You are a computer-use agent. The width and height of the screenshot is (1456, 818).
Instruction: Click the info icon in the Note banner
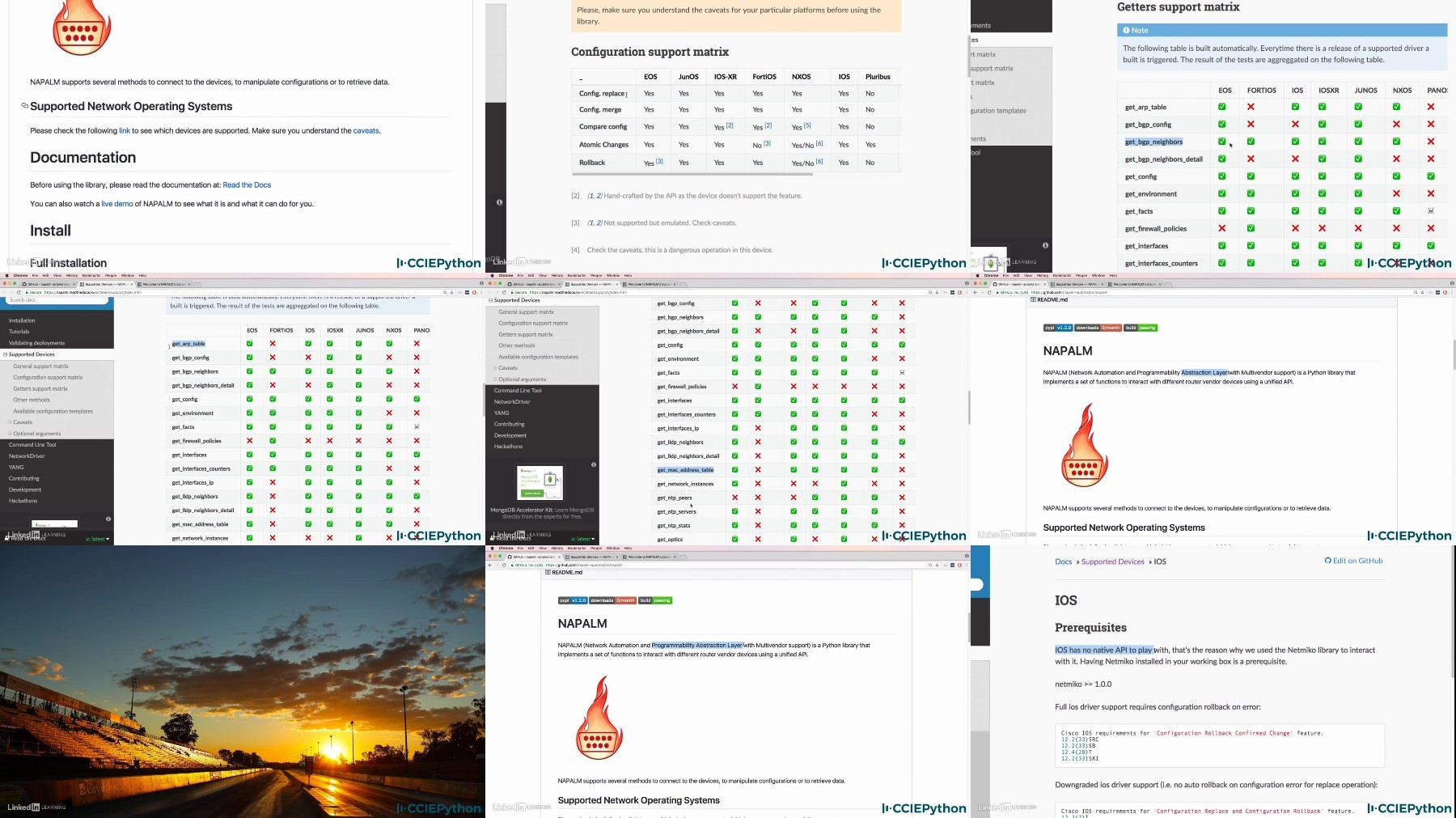1126,30
